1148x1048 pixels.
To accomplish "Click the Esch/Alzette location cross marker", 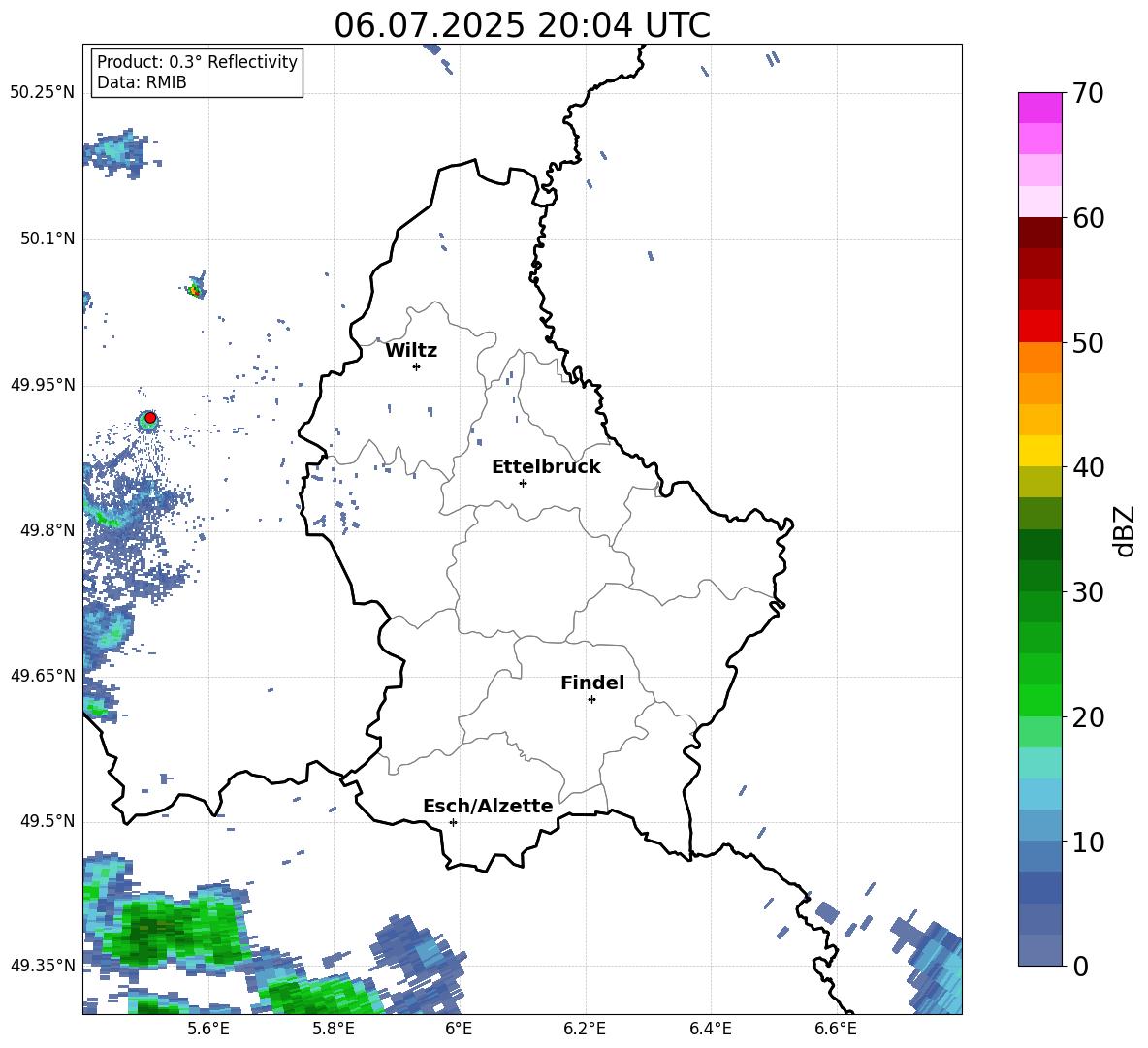I will pyautogui.click(x=453, y=822).
